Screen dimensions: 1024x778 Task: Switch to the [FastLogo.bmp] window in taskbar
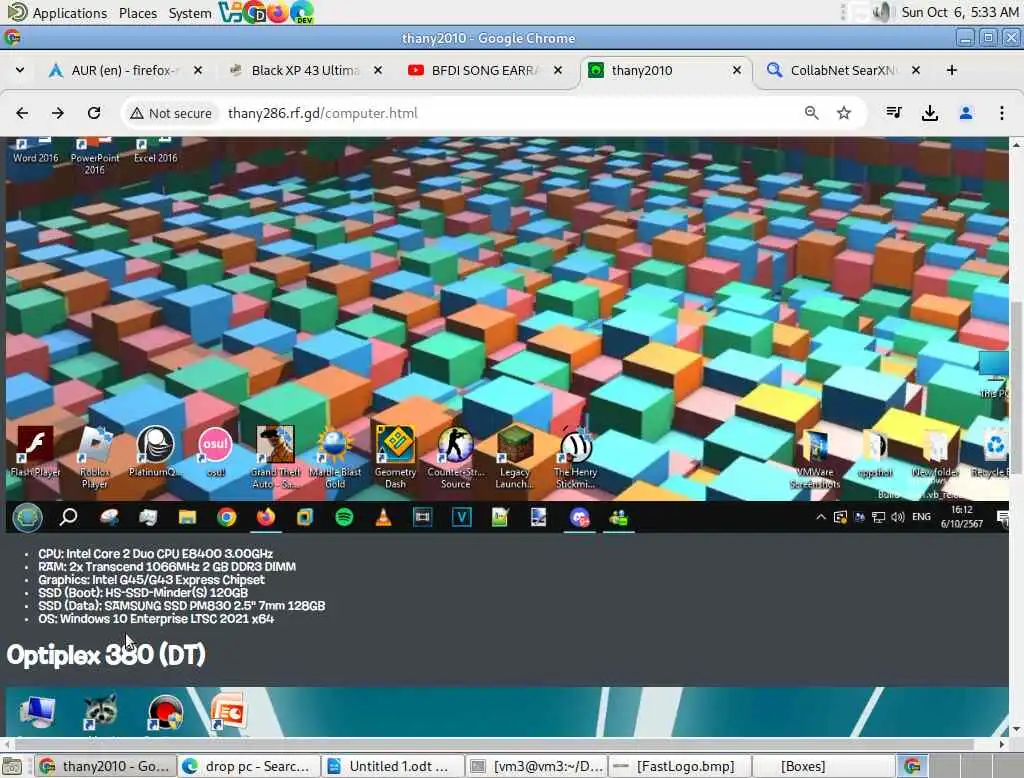680,766
